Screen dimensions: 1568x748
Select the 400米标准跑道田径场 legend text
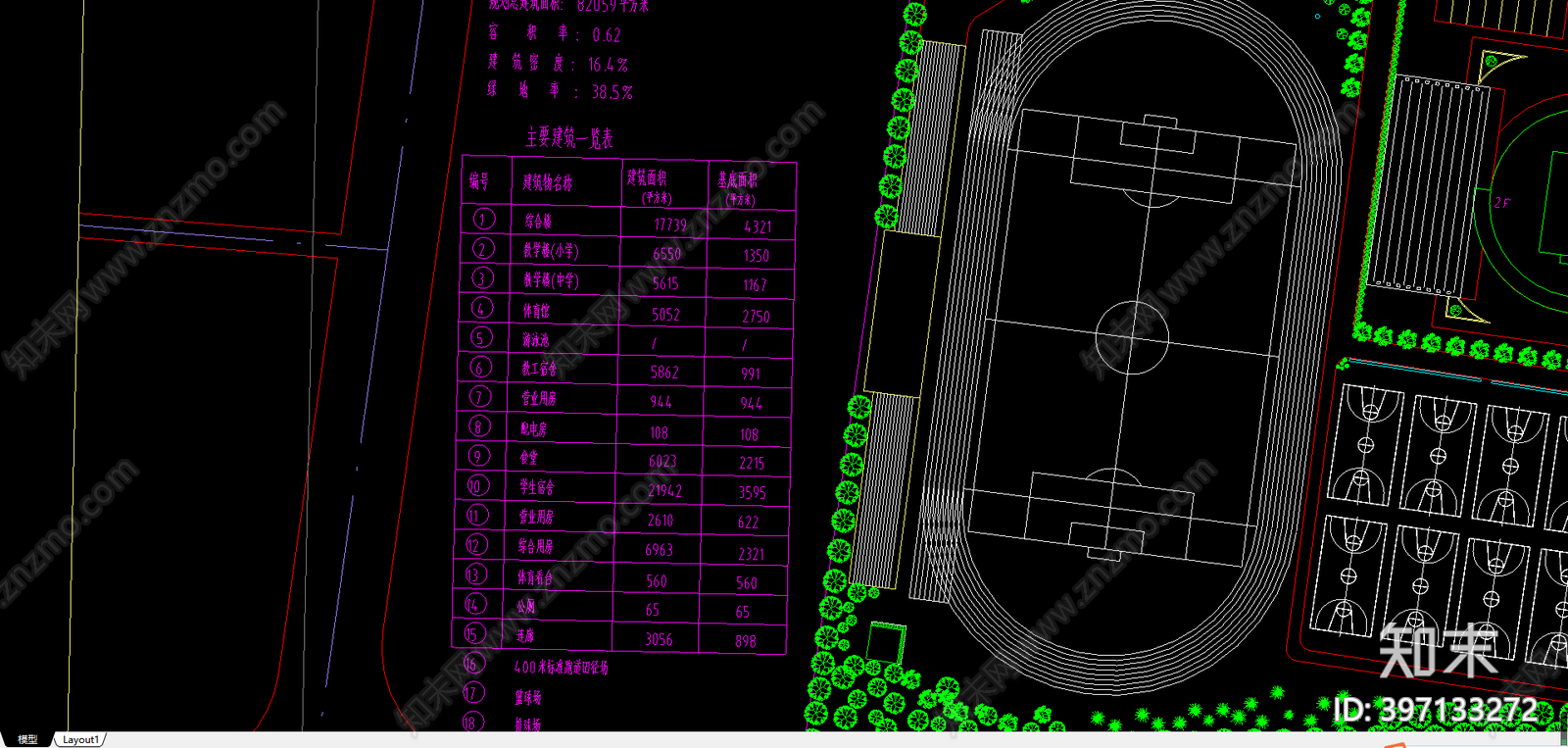tap(562, 668)
